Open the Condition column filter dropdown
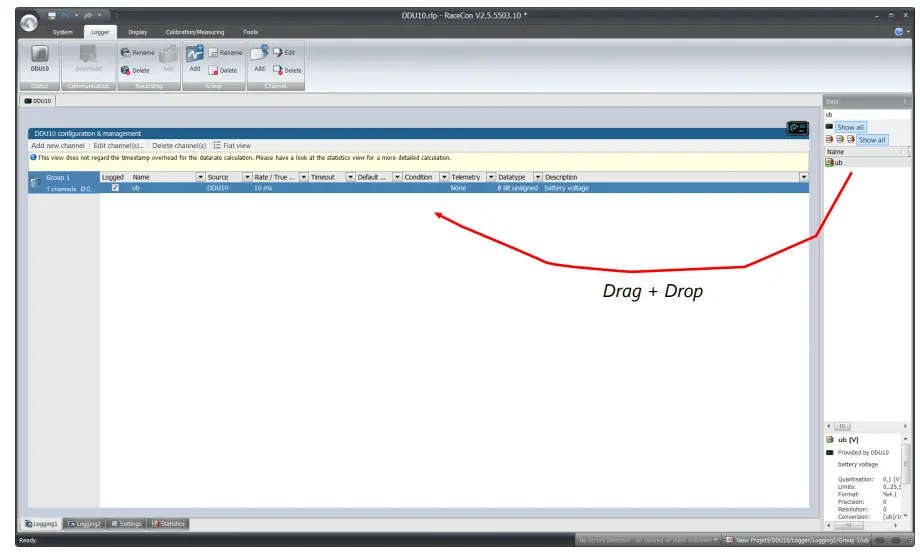 (444, 177)
